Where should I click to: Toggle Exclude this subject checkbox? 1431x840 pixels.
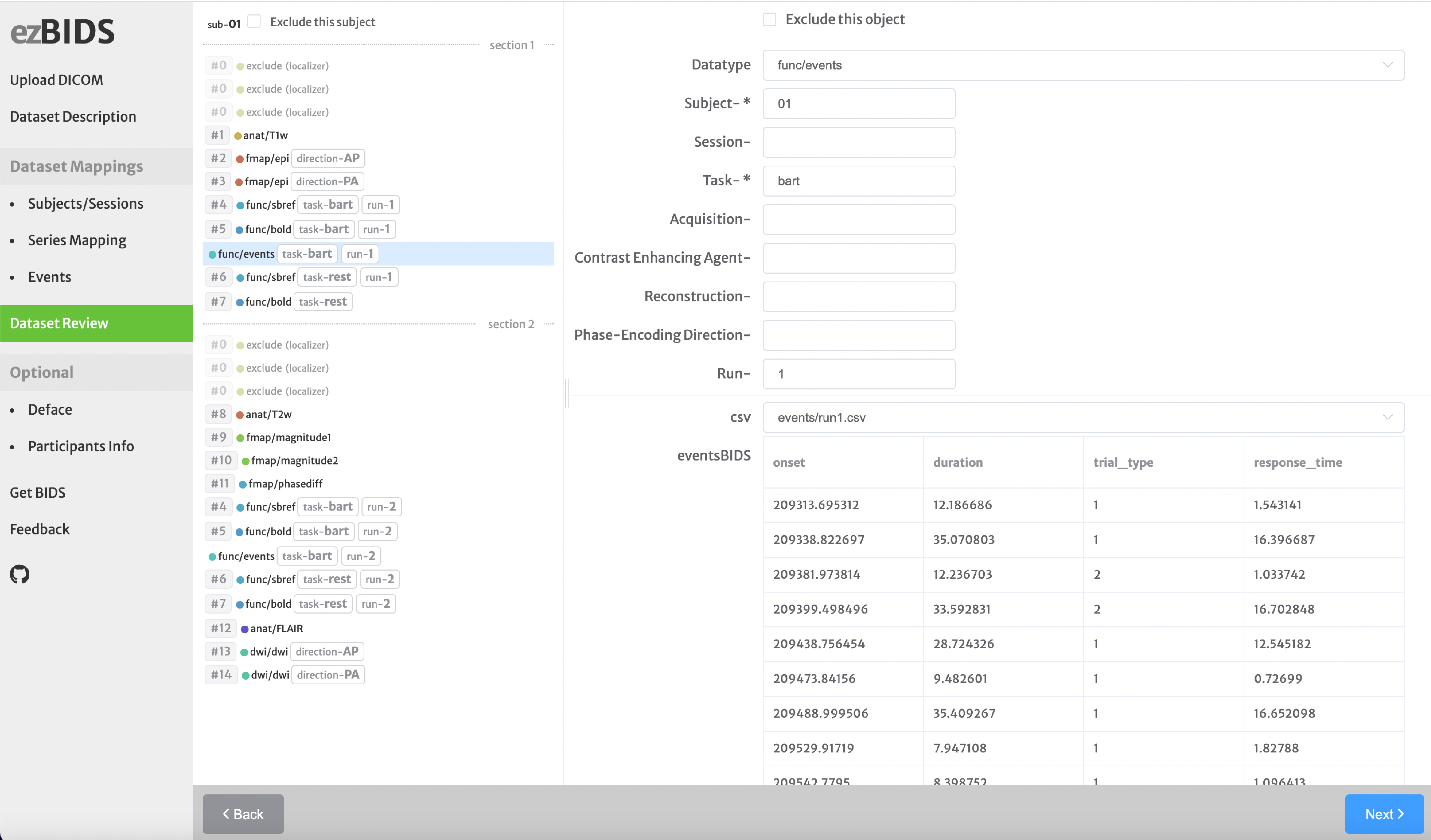tap(254, 21)
